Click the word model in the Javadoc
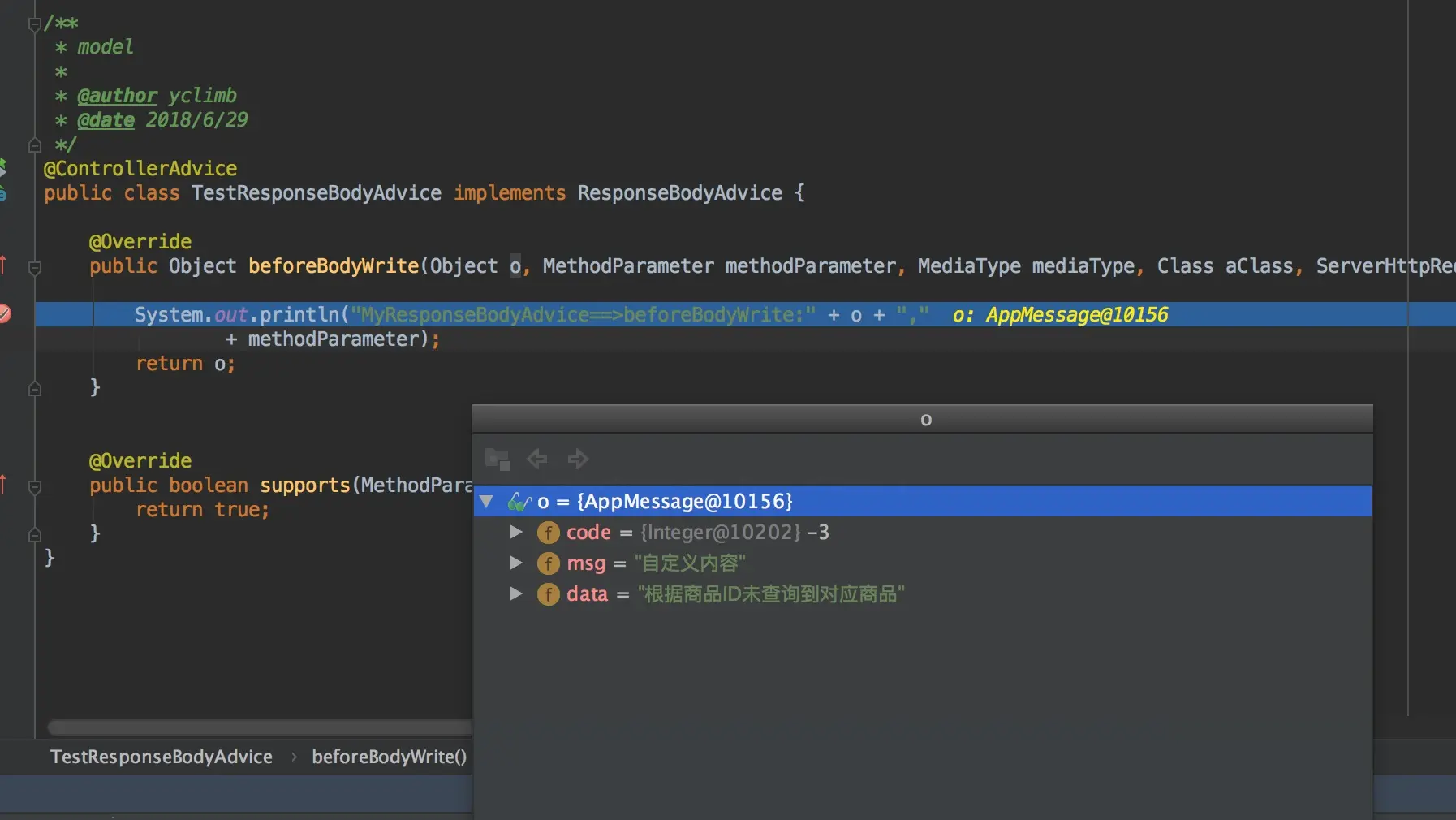This screenshot has height=820, width=1456. pyautogui.click(x=106, y=47)
